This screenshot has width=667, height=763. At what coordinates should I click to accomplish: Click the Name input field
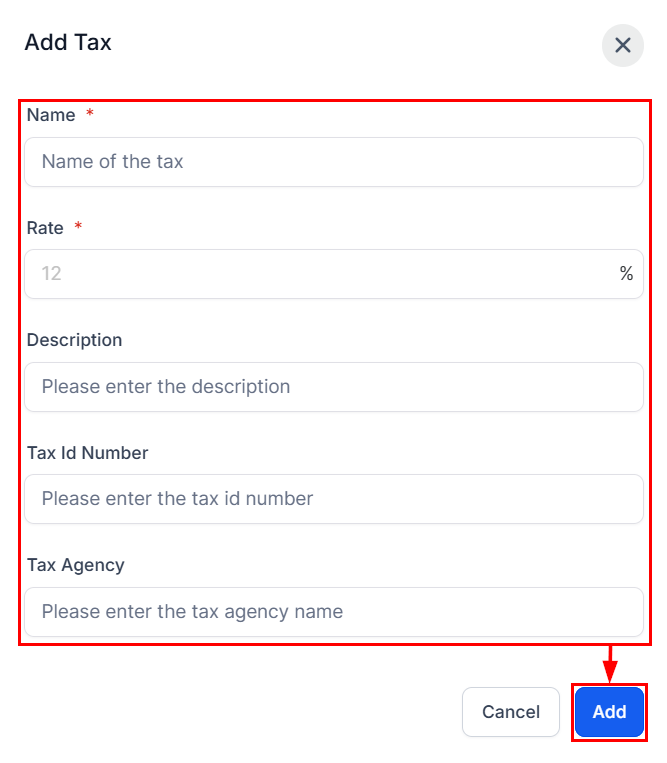[333, 162]
